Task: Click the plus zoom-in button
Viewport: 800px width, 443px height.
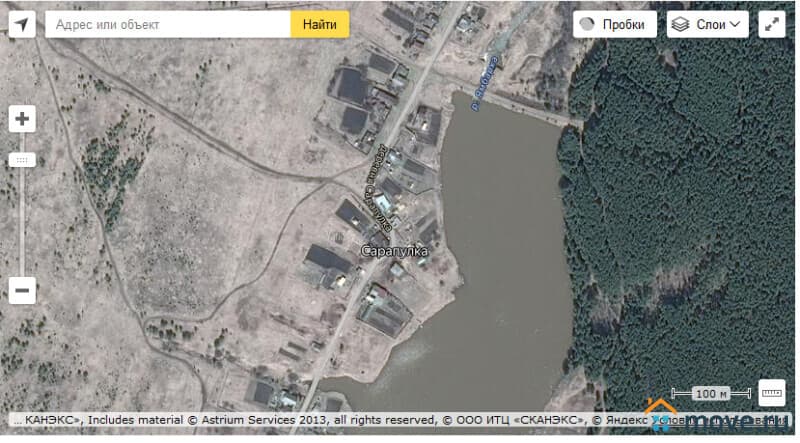Action: [22, 119]
